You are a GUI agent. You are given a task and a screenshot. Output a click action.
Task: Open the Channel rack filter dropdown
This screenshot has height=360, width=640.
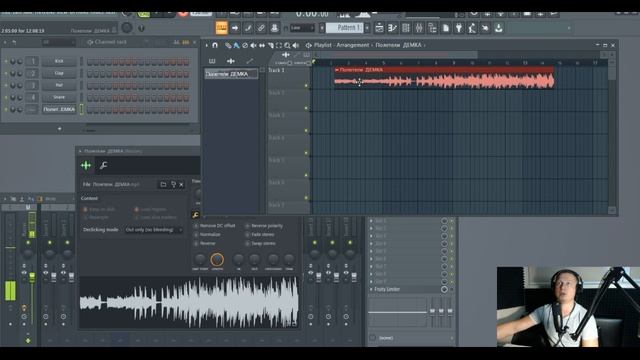[58, 42]
